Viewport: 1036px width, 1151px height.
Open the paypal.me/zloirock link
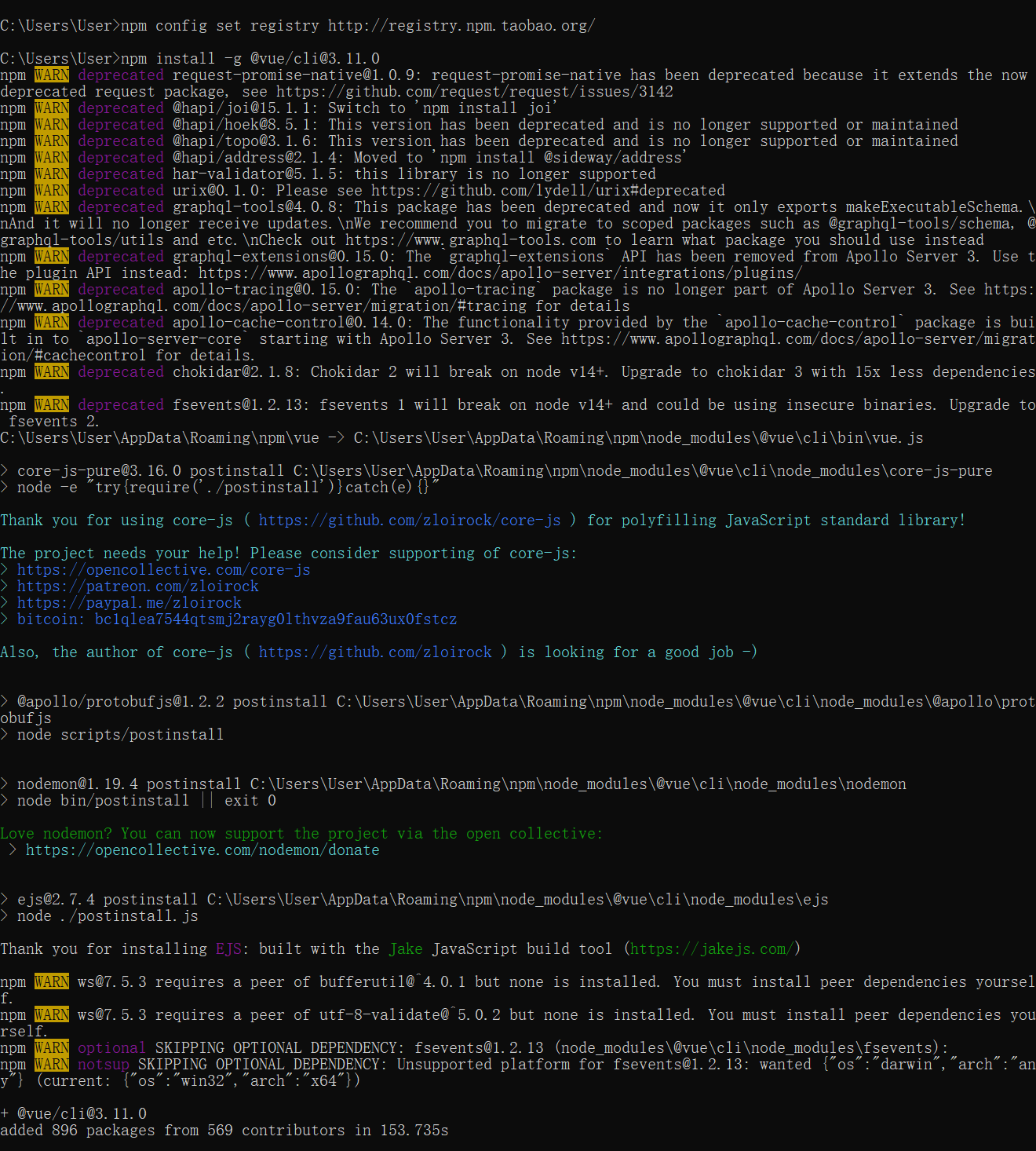[x=129, y=602]
